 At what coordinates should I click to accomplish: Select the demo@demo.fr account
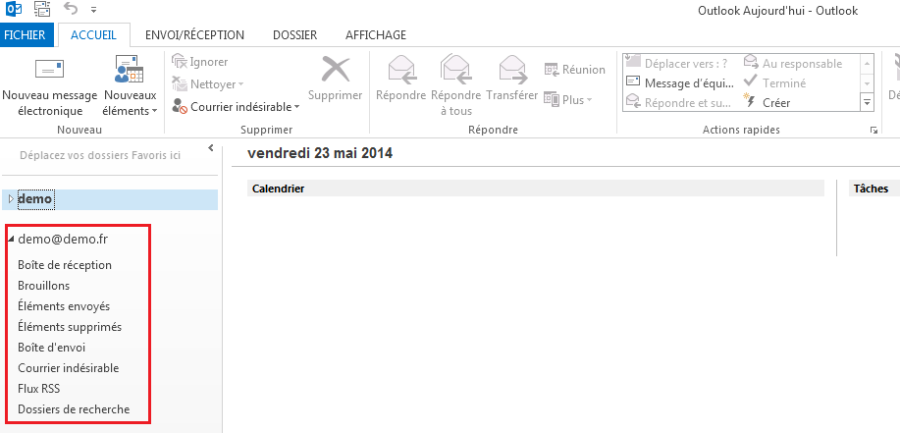[63, 239]
